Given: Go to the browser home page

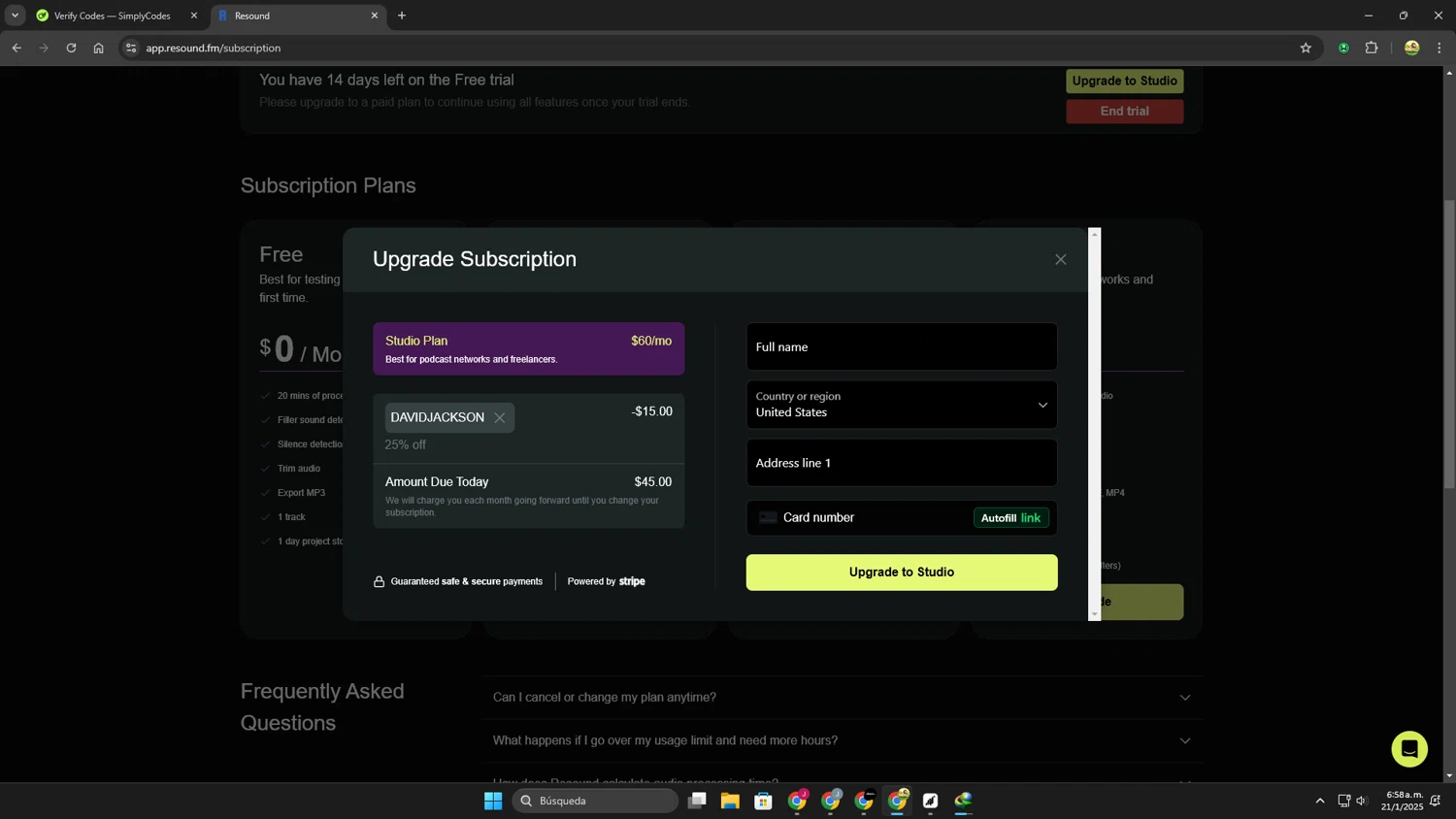Looking at the screenshot, I should point(98,48).
